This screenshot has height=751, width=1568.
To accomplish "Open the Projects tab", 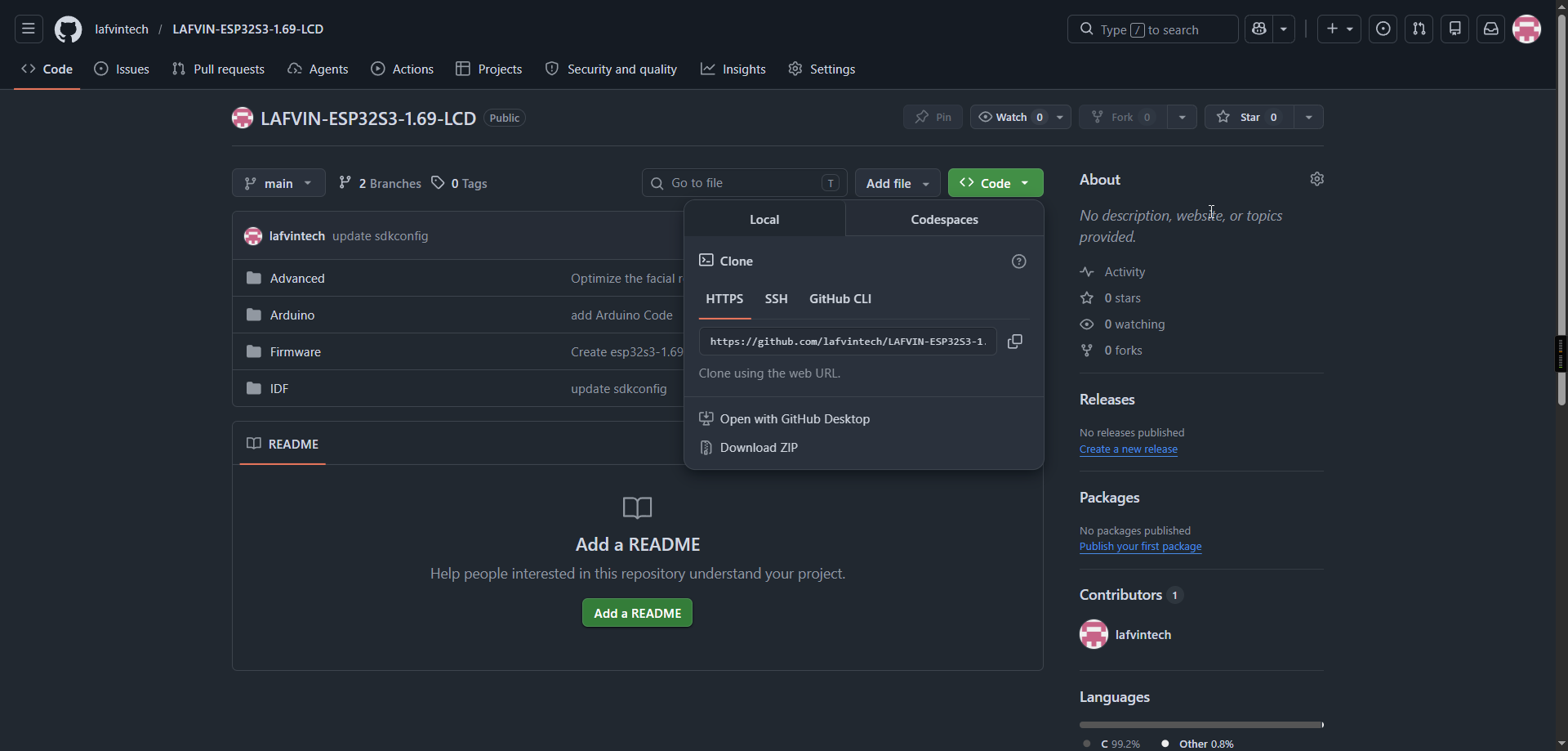I will point(488,69).
